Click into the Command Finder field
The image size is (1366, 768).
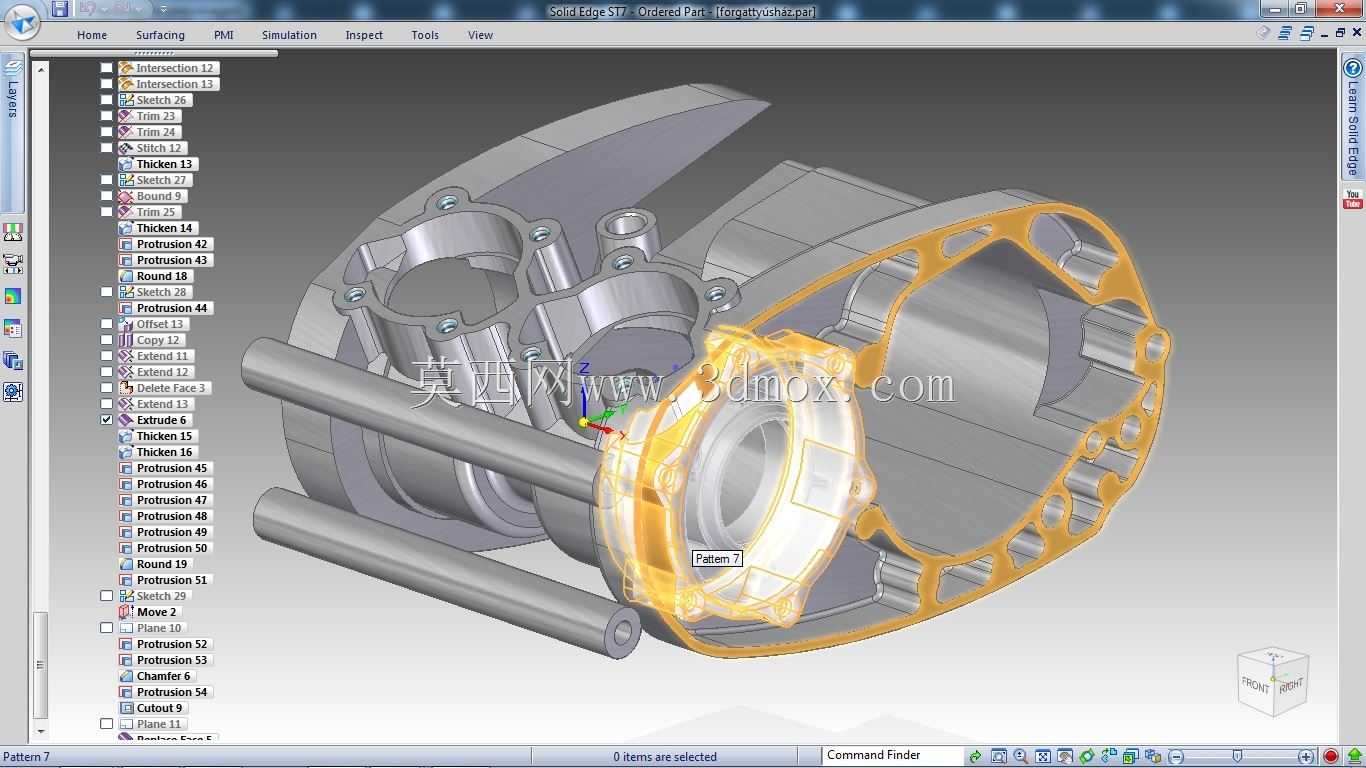(x=892, y=756)
